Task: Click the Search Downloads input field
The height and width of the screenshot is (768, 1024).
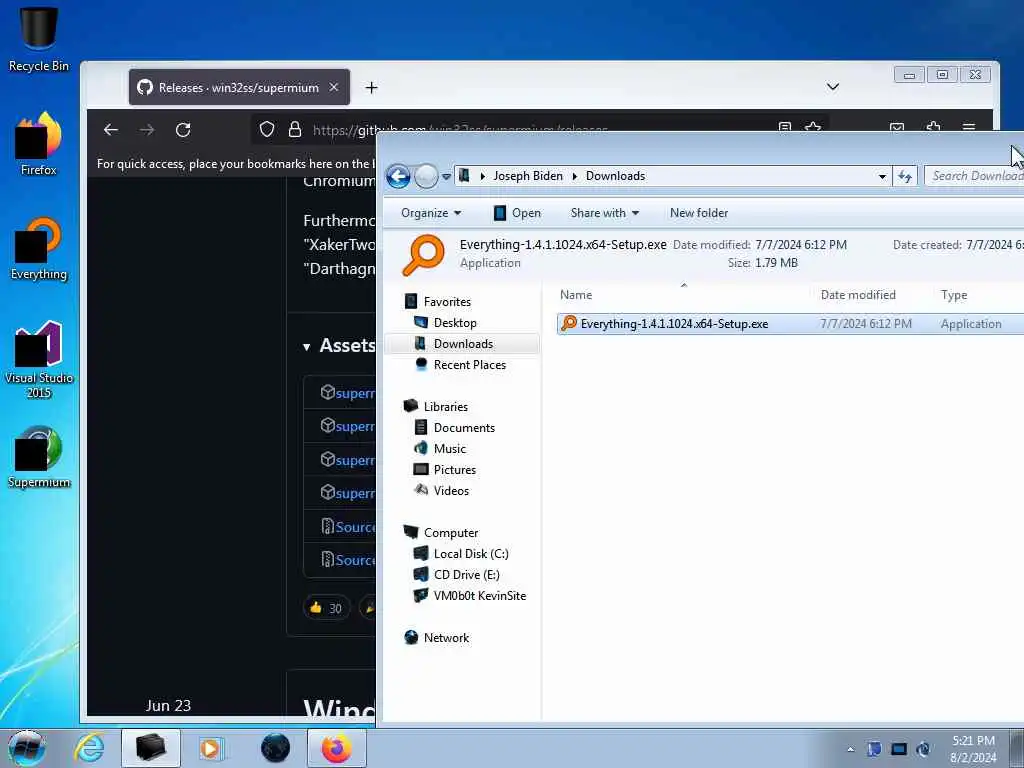Action: [x=974, y=176]
